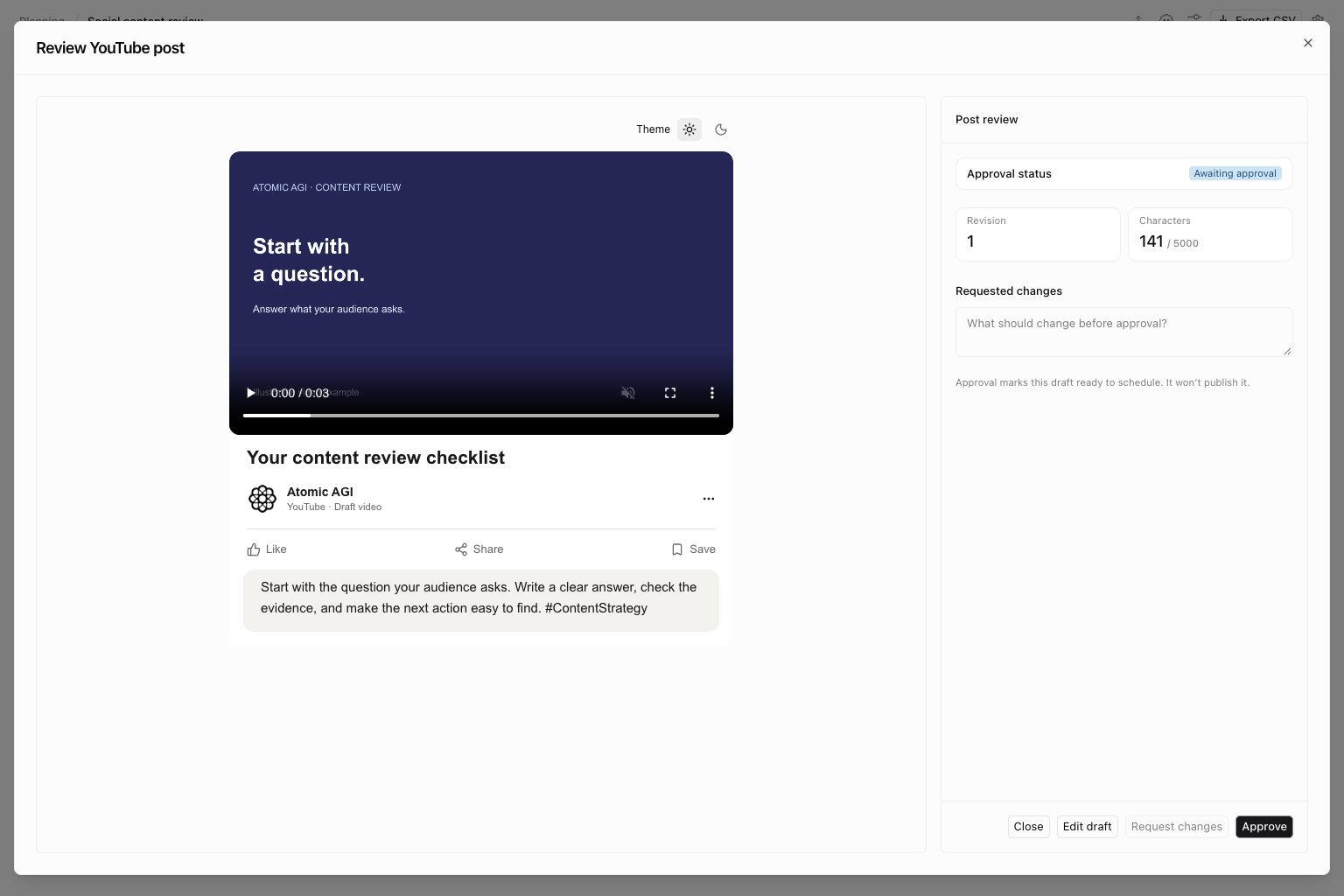The width and height of the screenshot is (1344, 896).
Task: Approve the YouTube post
Action: tap(1264, 827)
